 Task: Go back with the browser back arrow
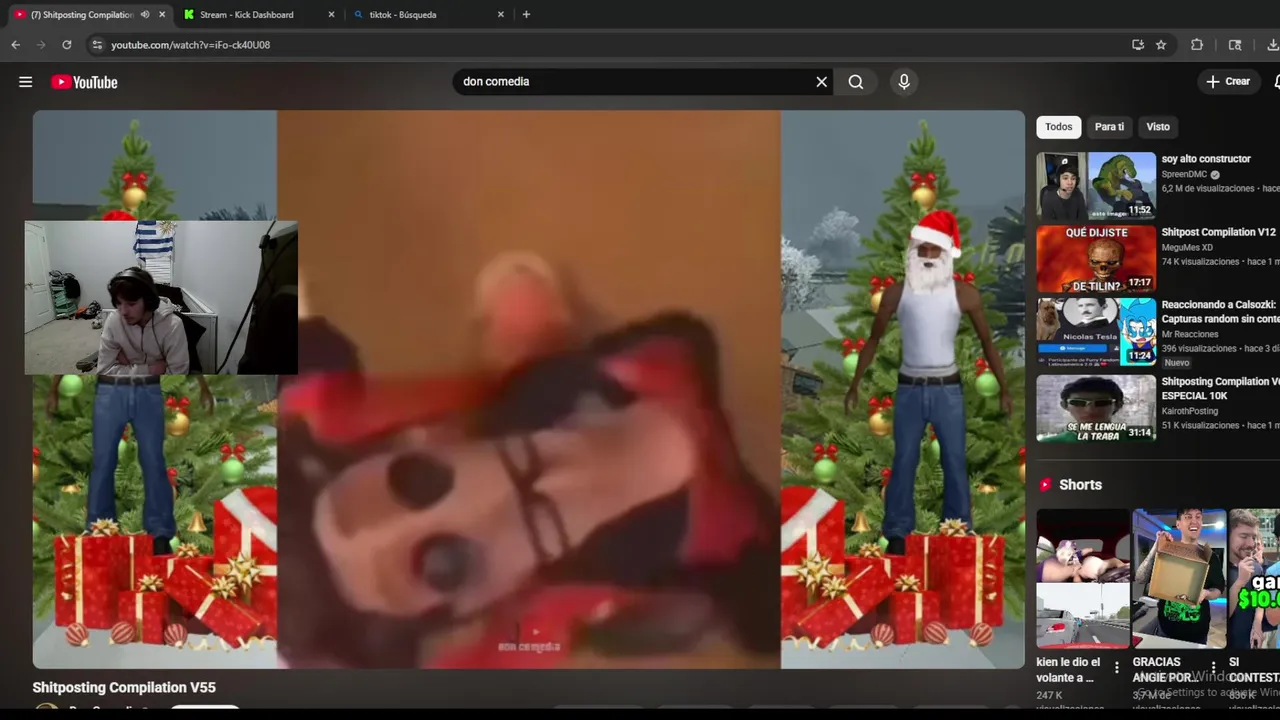coord(15,45)
